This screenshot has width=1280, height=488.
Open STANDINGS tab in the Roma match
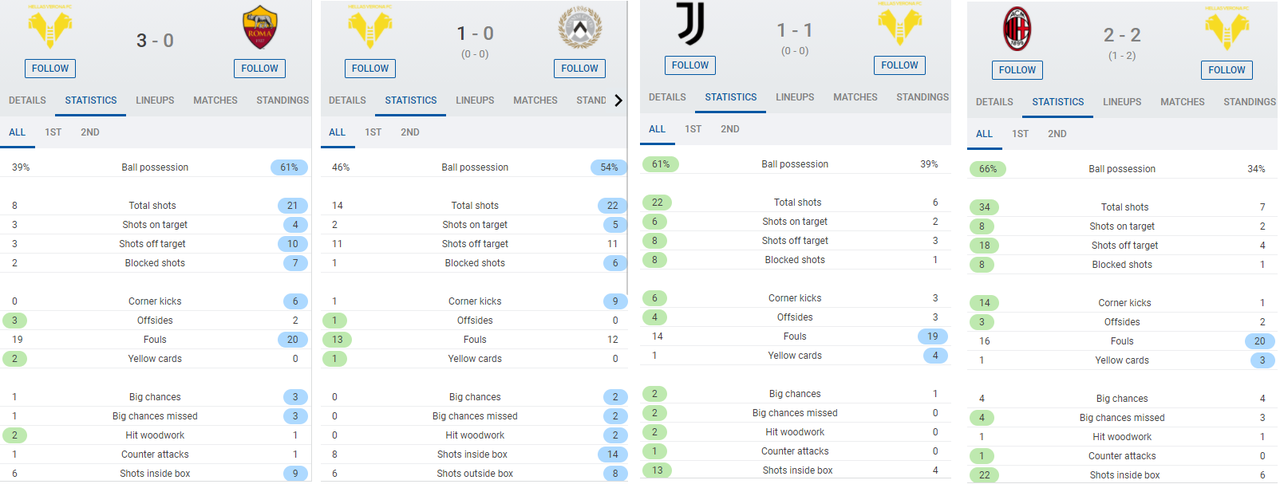(282, 100)
